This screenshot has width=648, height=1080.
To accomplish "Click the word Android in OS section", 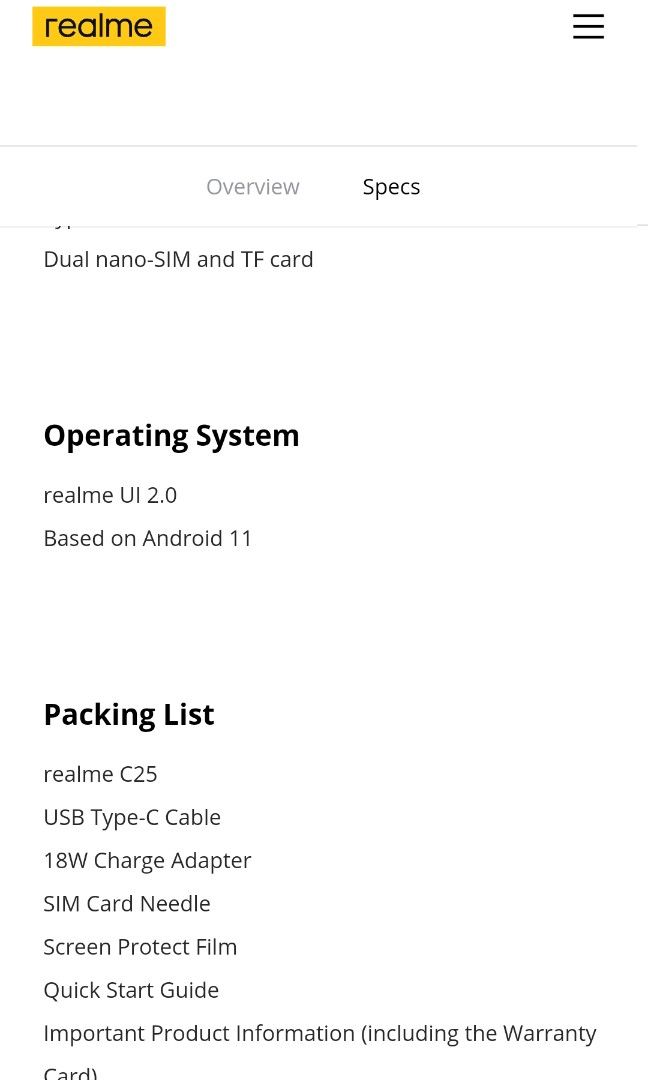I will 182,538.
